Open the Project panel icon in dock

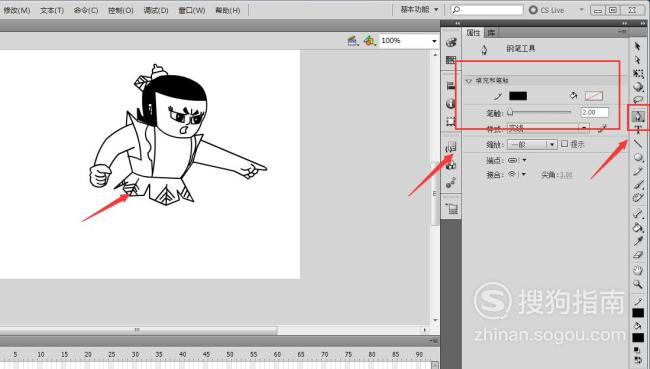[451, 209]
